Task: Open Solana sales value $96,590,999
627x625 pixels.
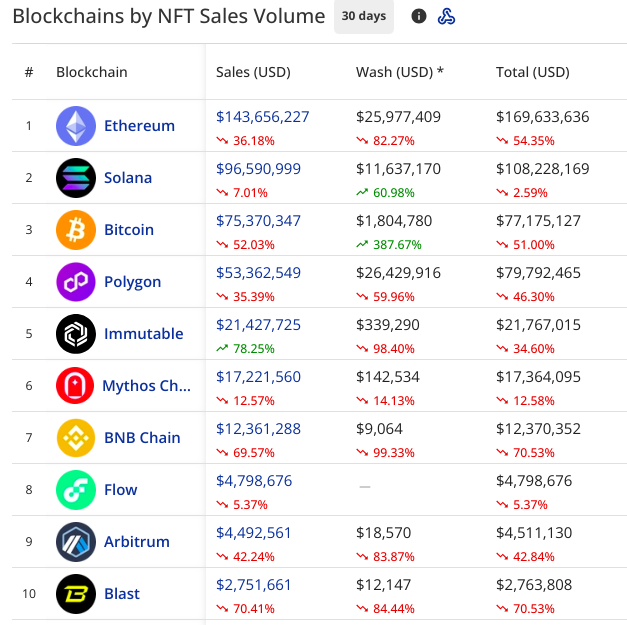Action: click(x=258, y=169)
